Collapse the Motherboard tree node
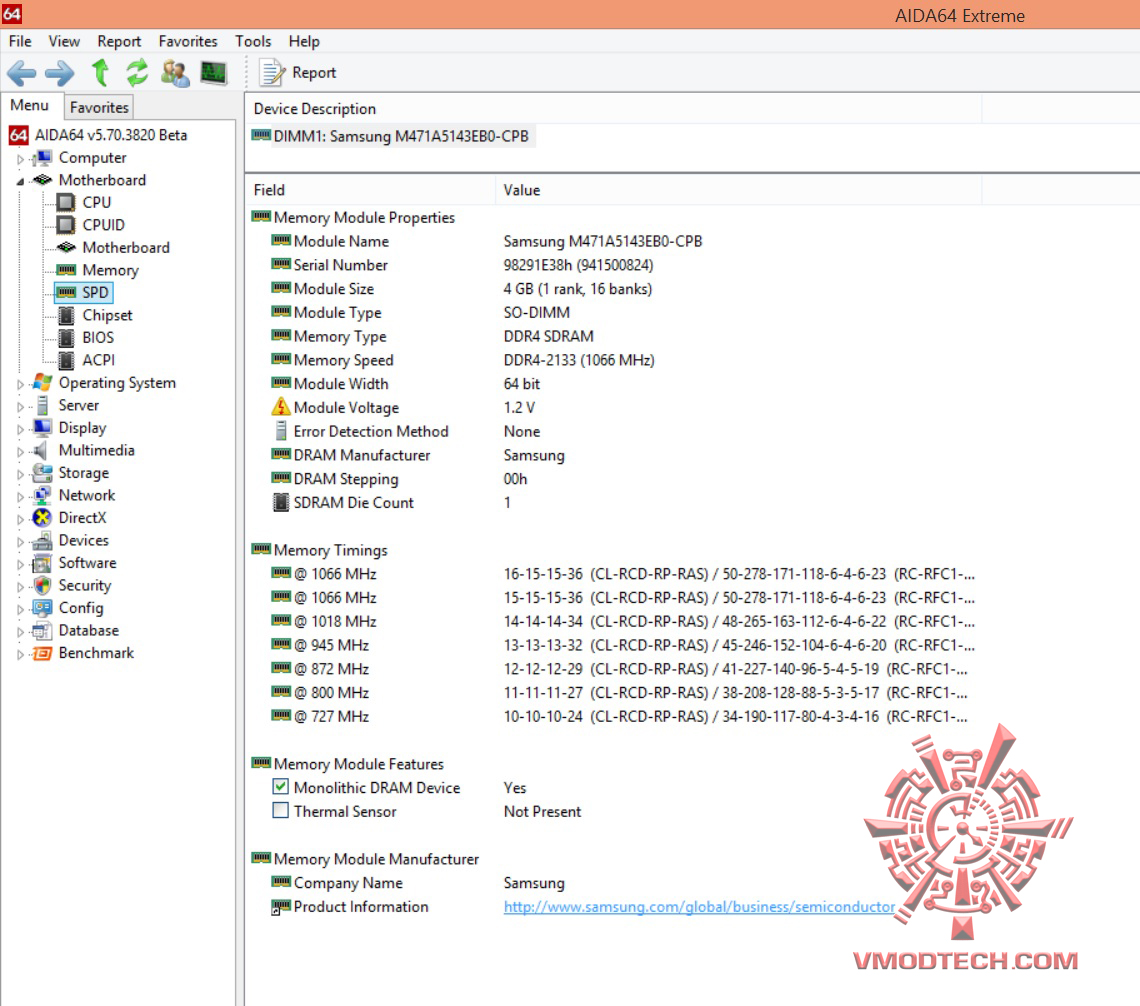1140x1006 pixels. click(20, 181)
